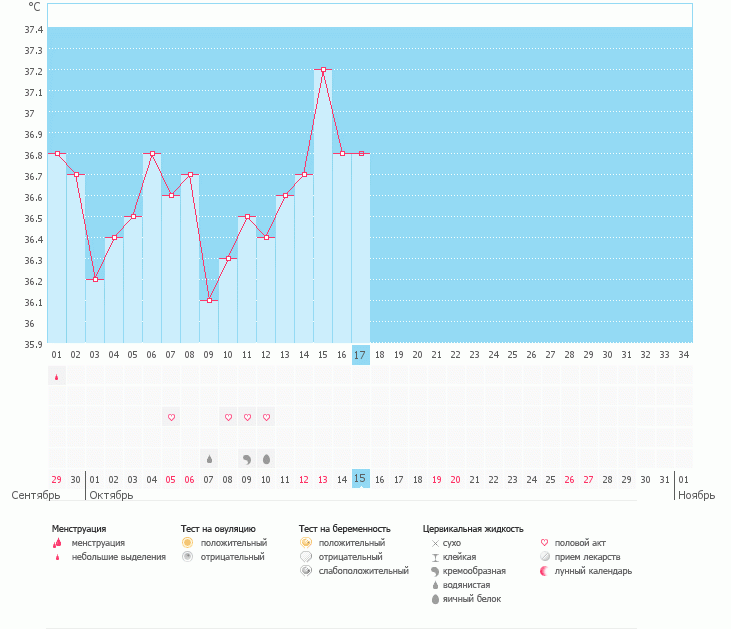Viewport: 731px width, 629px height.
Task: Select highlighted cycle day 17 on axis
Action: (x=361, y=354)
